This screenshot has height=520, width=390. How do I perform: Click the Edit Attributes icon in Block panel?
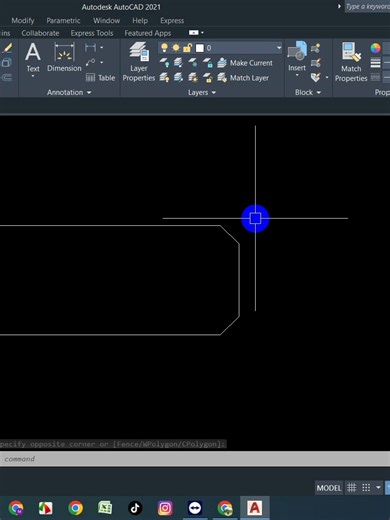click(315, 78)
